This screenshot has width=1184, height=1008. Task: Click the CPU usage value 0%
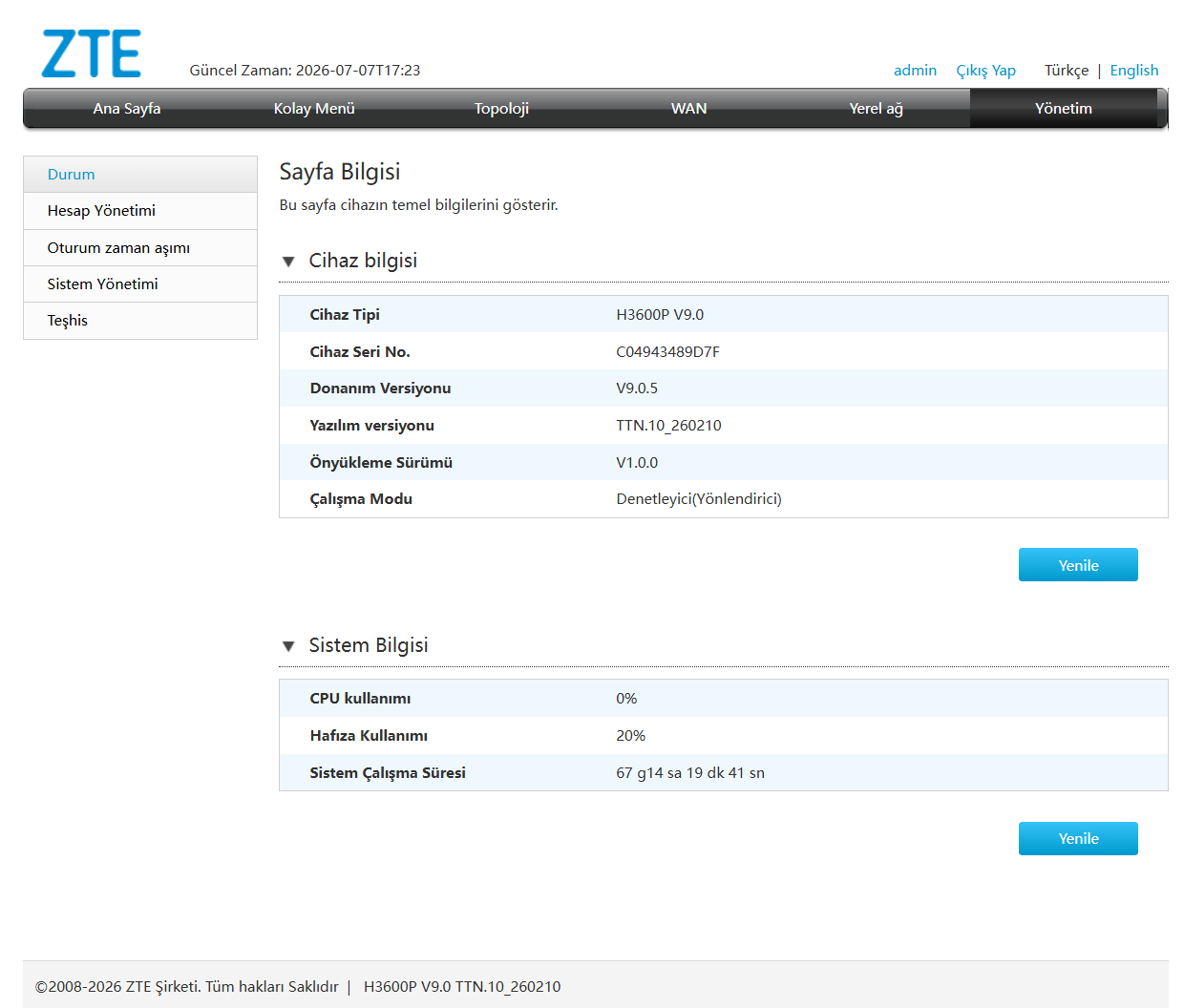coord(626,699)
